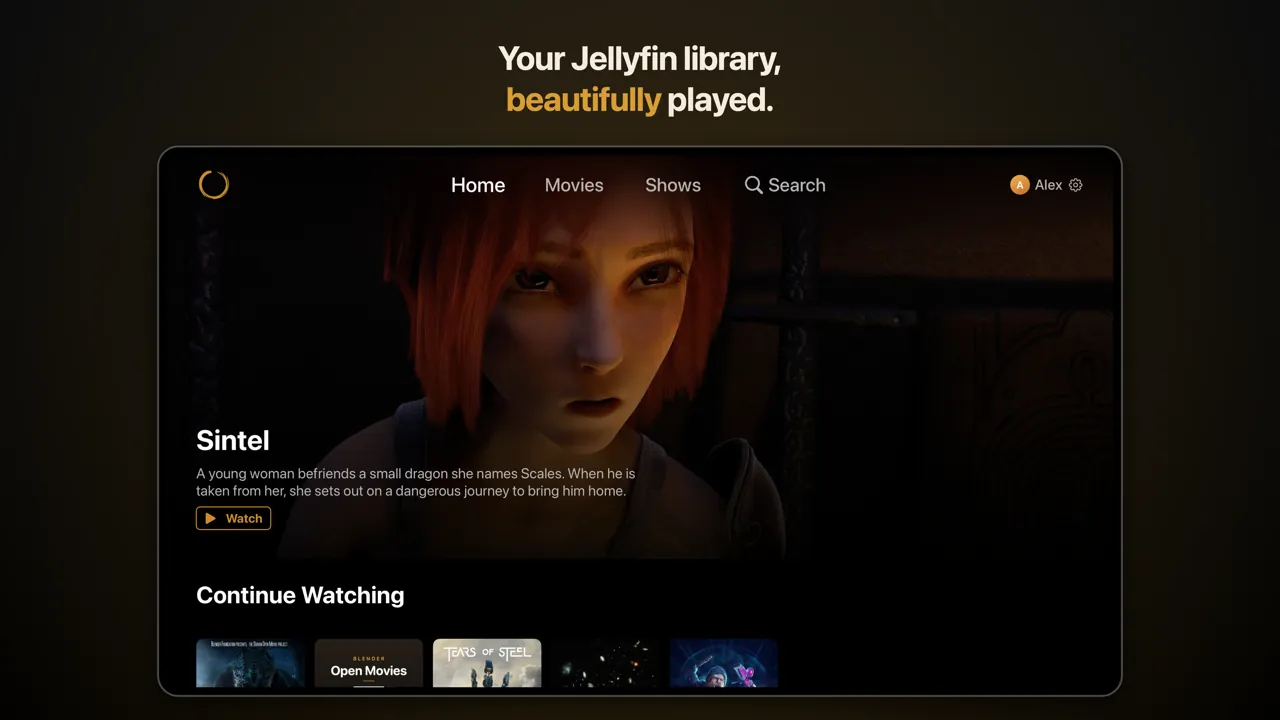Select the Sintel title heading
Image resolution: width=1280 pixels, height=720 pixels.
tap(233, 440)
